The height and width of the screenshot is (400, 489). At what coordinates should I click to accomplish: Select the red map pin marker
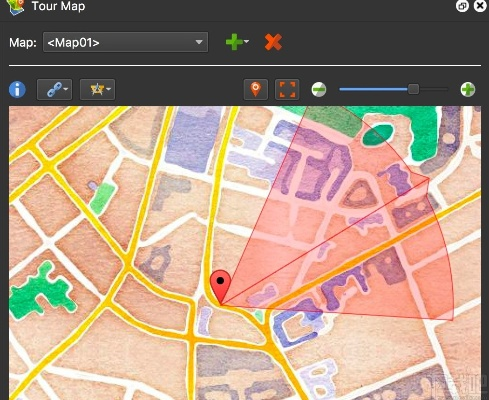[x=220, y=287]
